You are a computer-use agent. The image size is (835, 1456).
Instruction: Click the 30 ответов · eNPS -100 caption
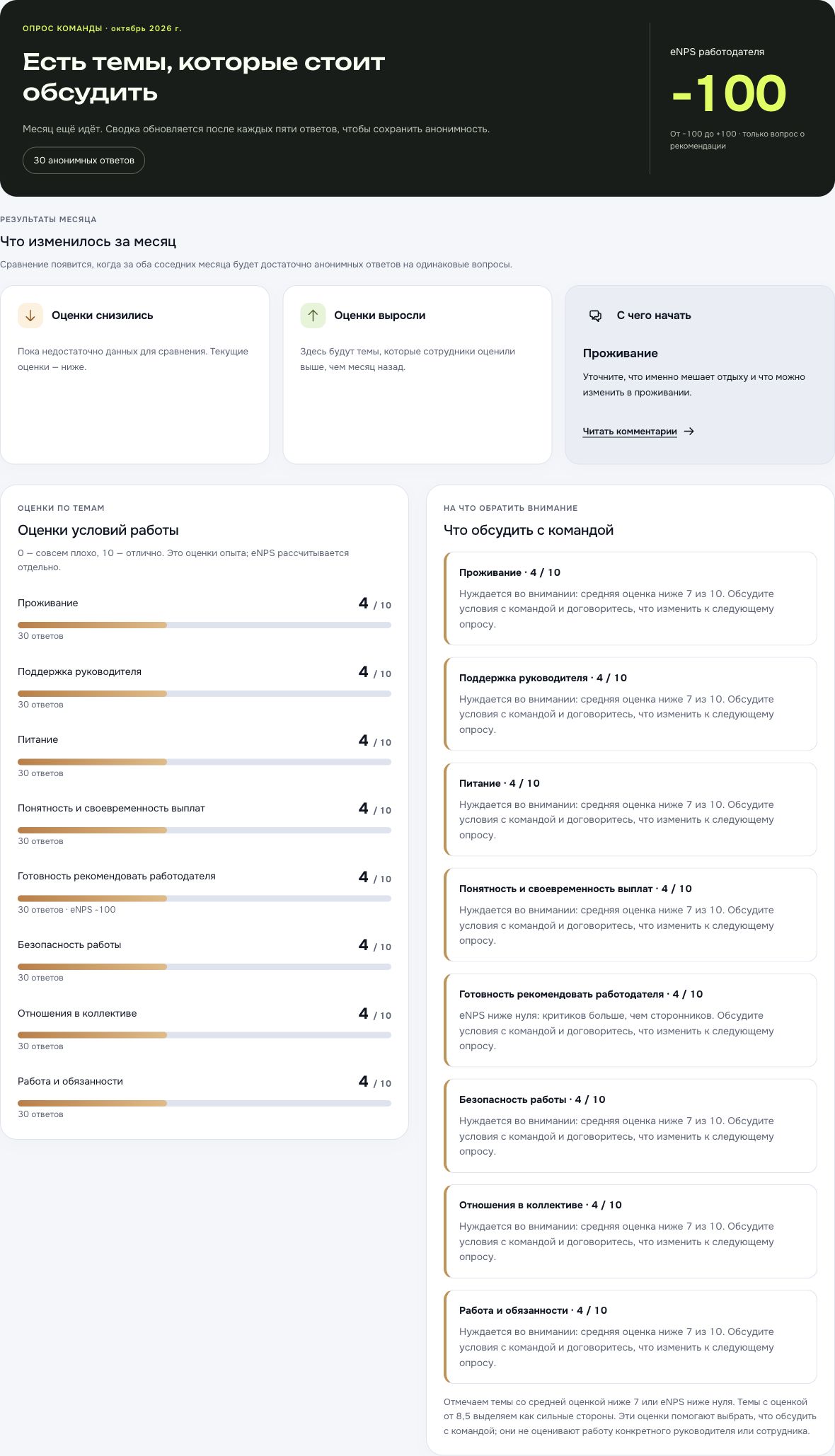coord(67,910)
